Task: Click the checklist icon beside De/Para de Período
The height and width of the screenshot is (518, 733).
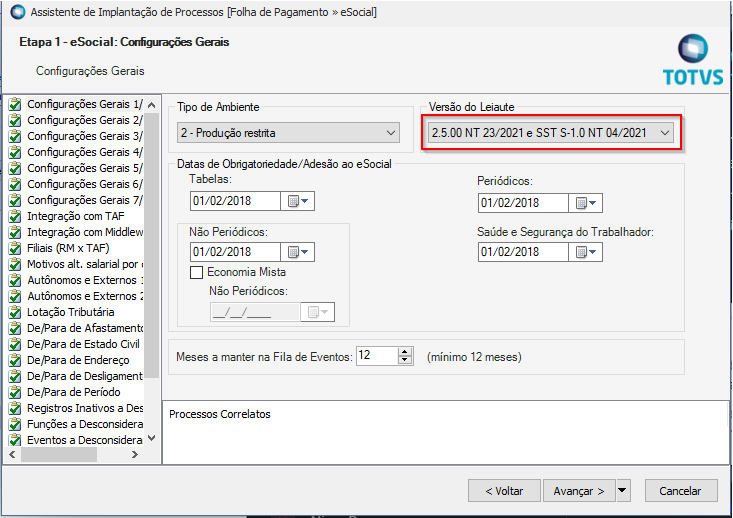Action: [15, 392]
